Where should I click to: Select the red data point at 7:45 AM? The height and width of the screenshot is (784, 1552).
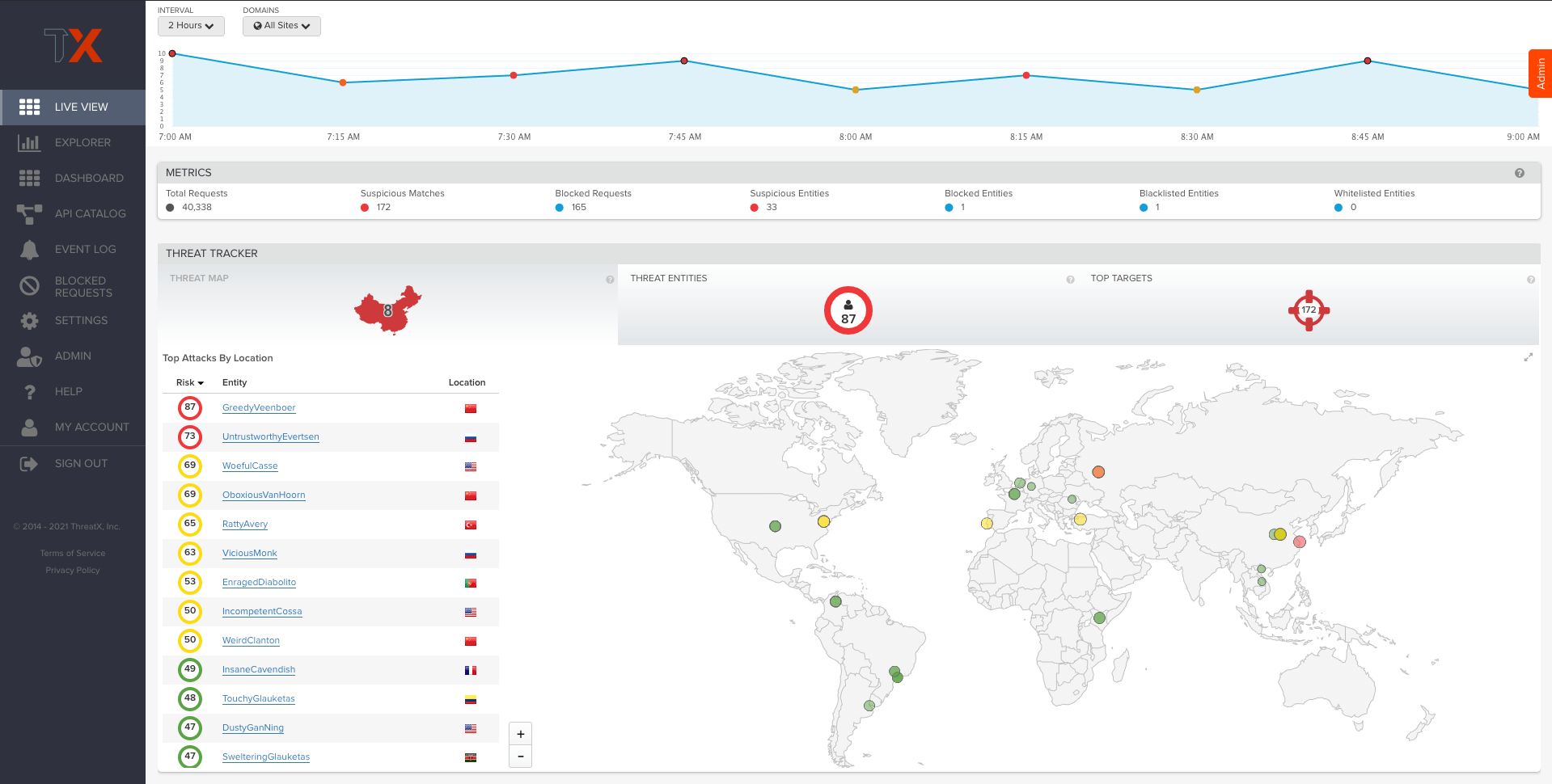click(x=684, y=60)
